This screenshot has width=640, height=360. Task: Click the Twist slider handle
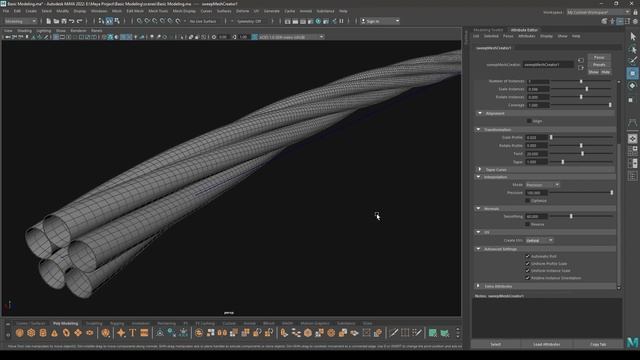pyautogui.click(x=582, y=153)
